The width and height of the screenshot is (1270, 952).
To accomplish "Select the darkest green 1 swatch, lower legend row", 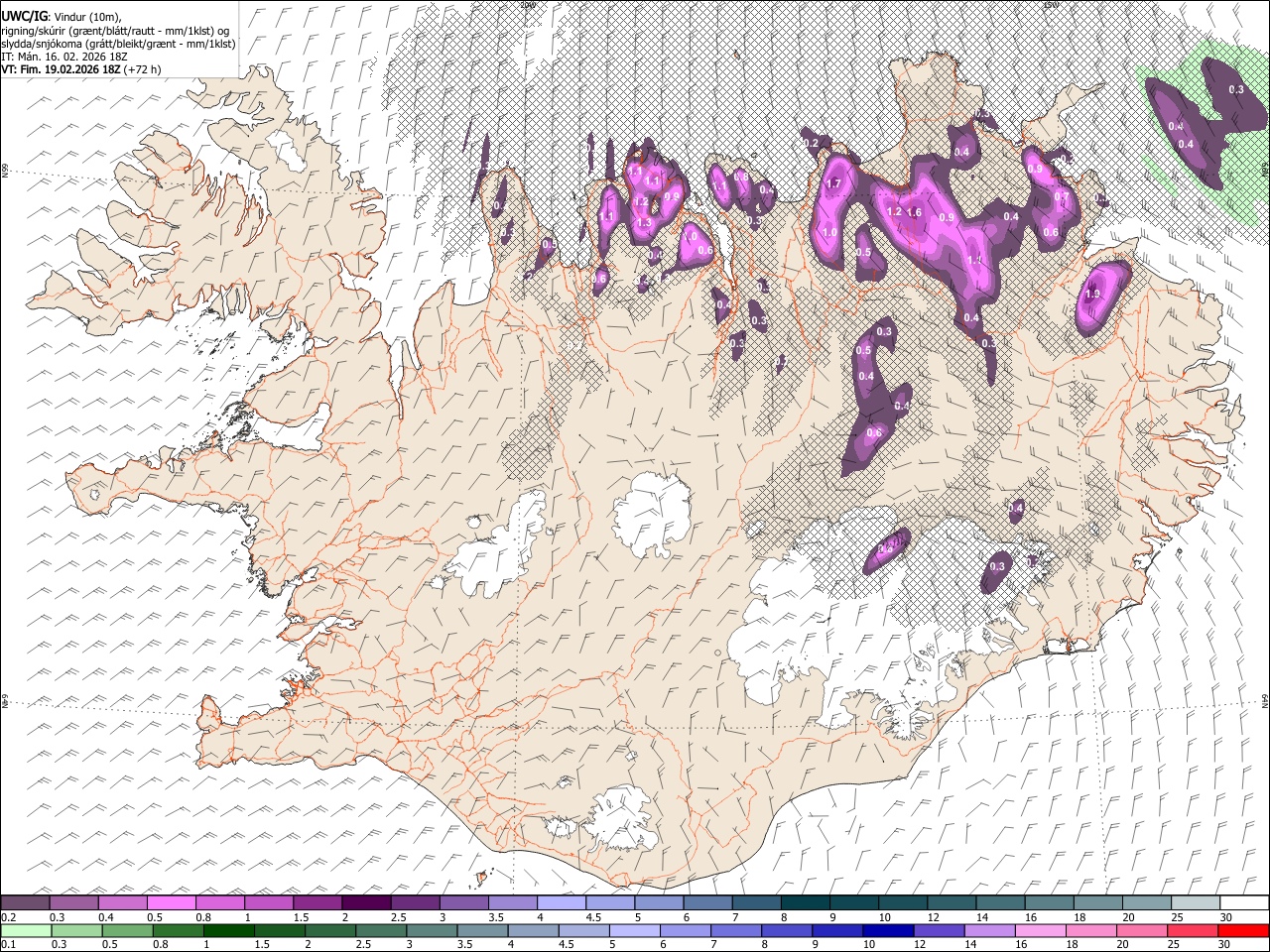I will point(230,930).
